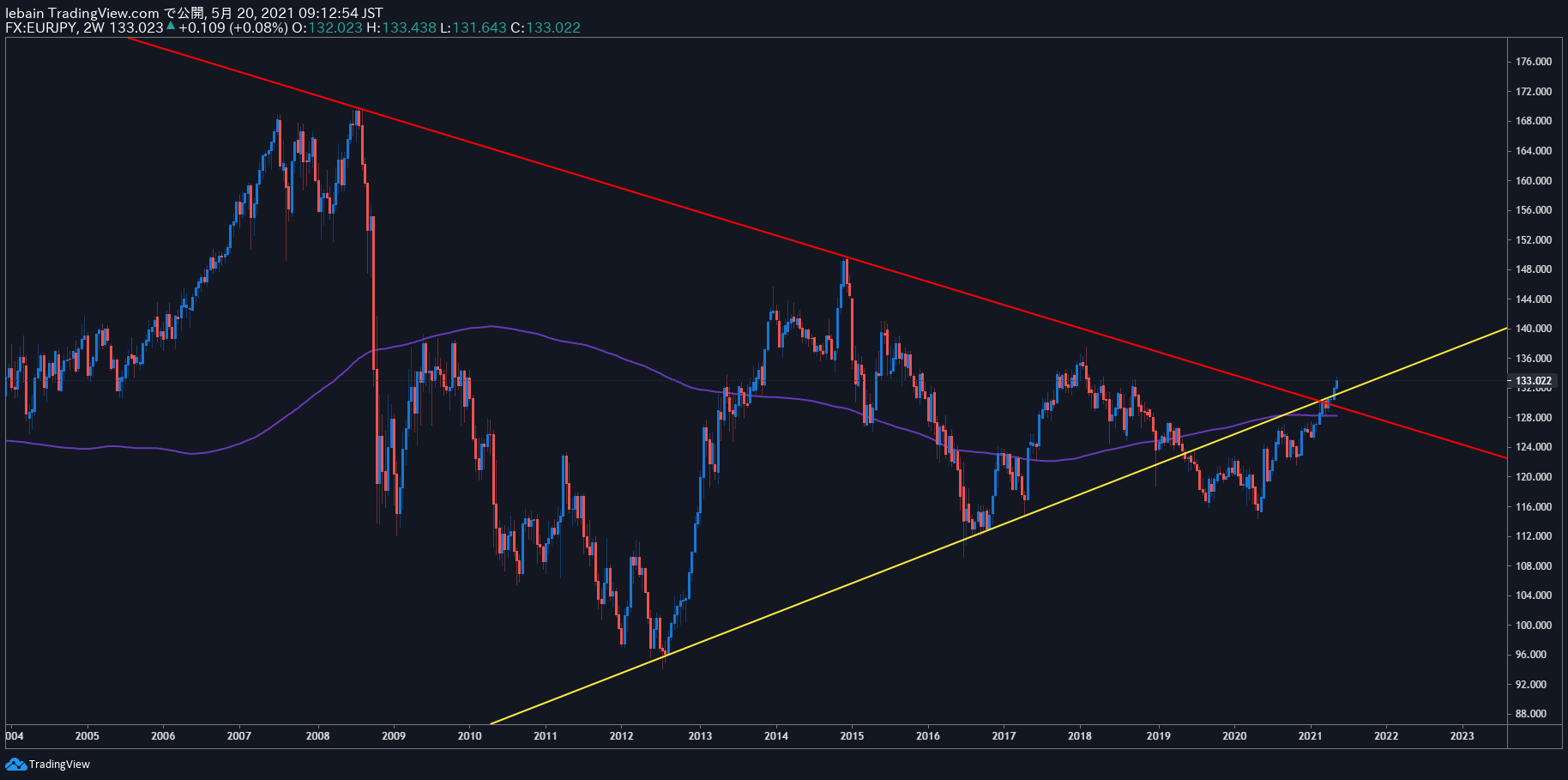
Task: Click the 176.000 price axis label
Action: pos(1534,62)
